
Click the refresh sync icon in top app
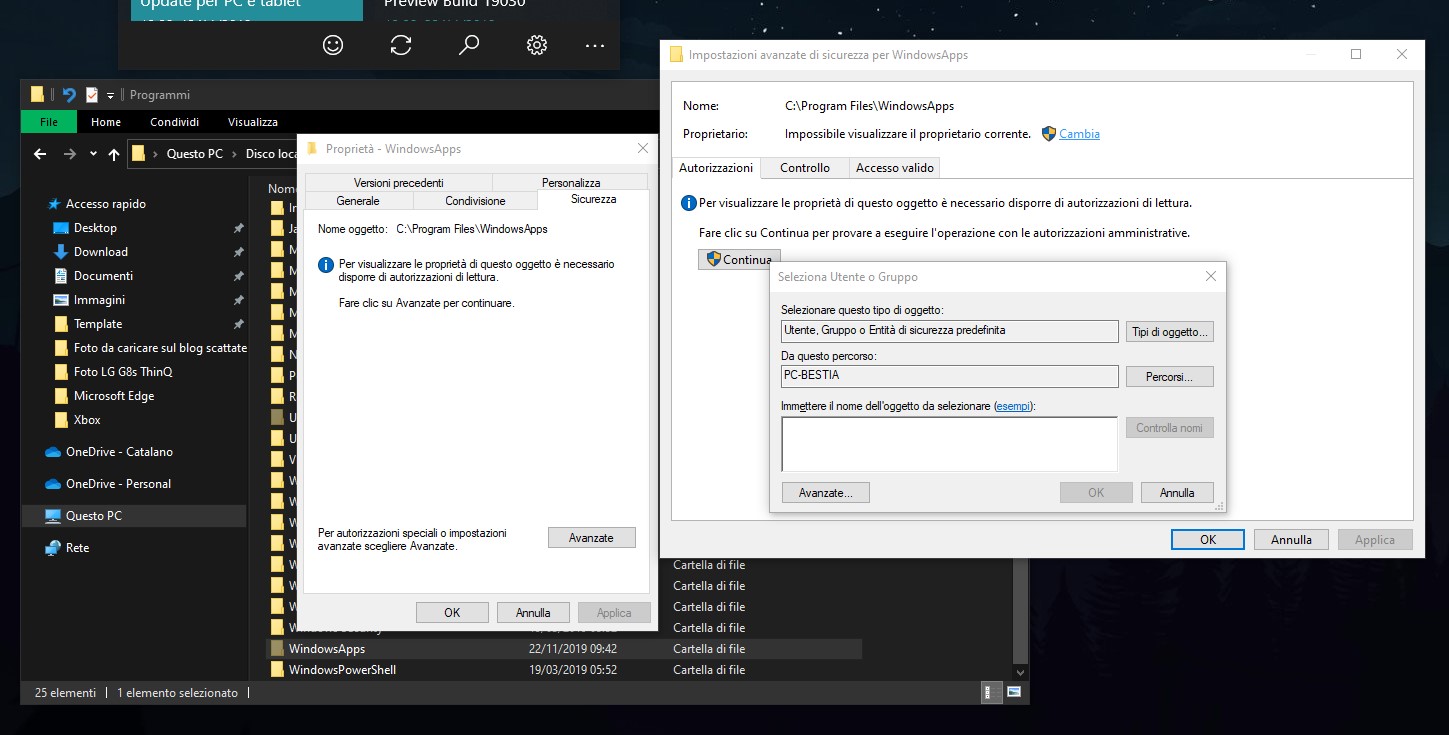point(401,45)
